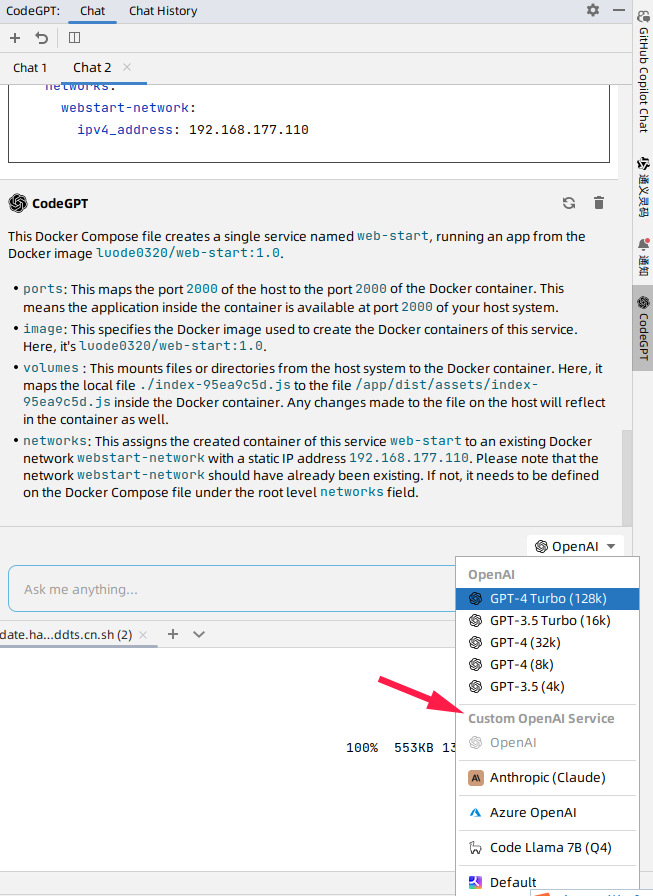Screen dimensions: 653x896
Task: Expand the OpenAI model provider dropdown
Action: click(x=579, y=546)
